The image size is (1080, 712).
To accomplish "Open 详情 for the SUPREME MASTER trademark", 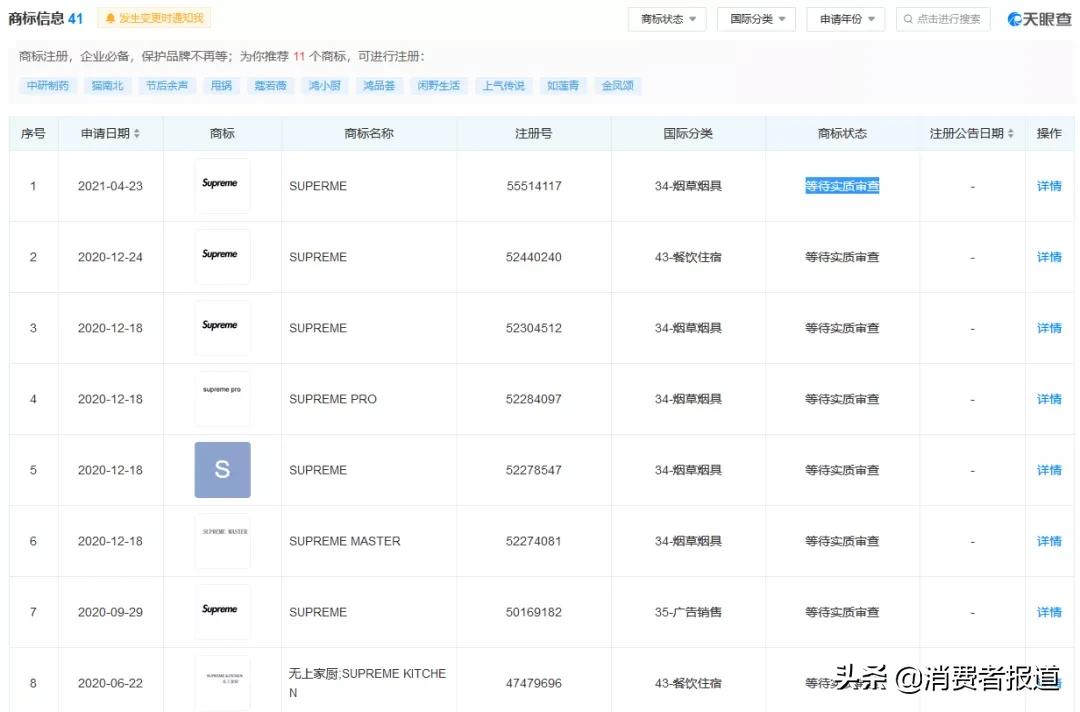I will 1047,541.
